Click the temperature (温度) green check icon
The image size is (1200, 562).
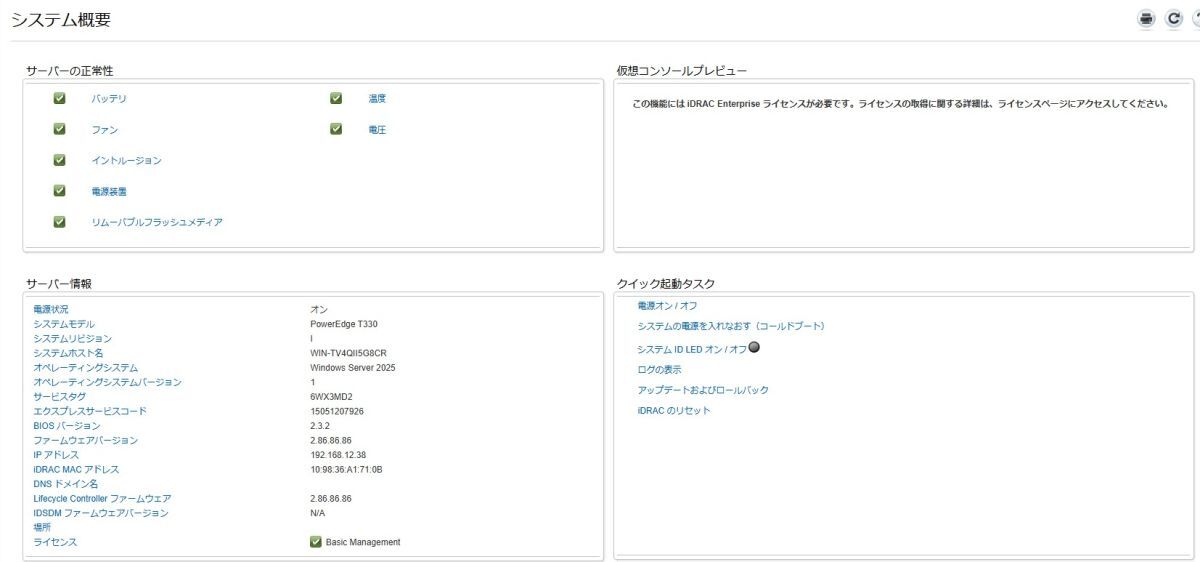pos(336,98)
